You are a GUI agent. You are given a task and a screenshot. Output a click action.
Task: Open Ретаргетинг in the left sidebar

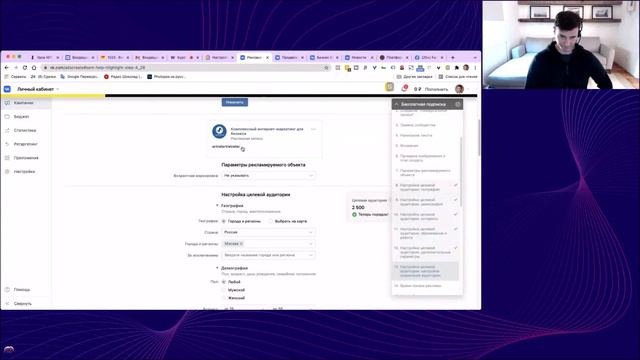click(x=26, y=144)
